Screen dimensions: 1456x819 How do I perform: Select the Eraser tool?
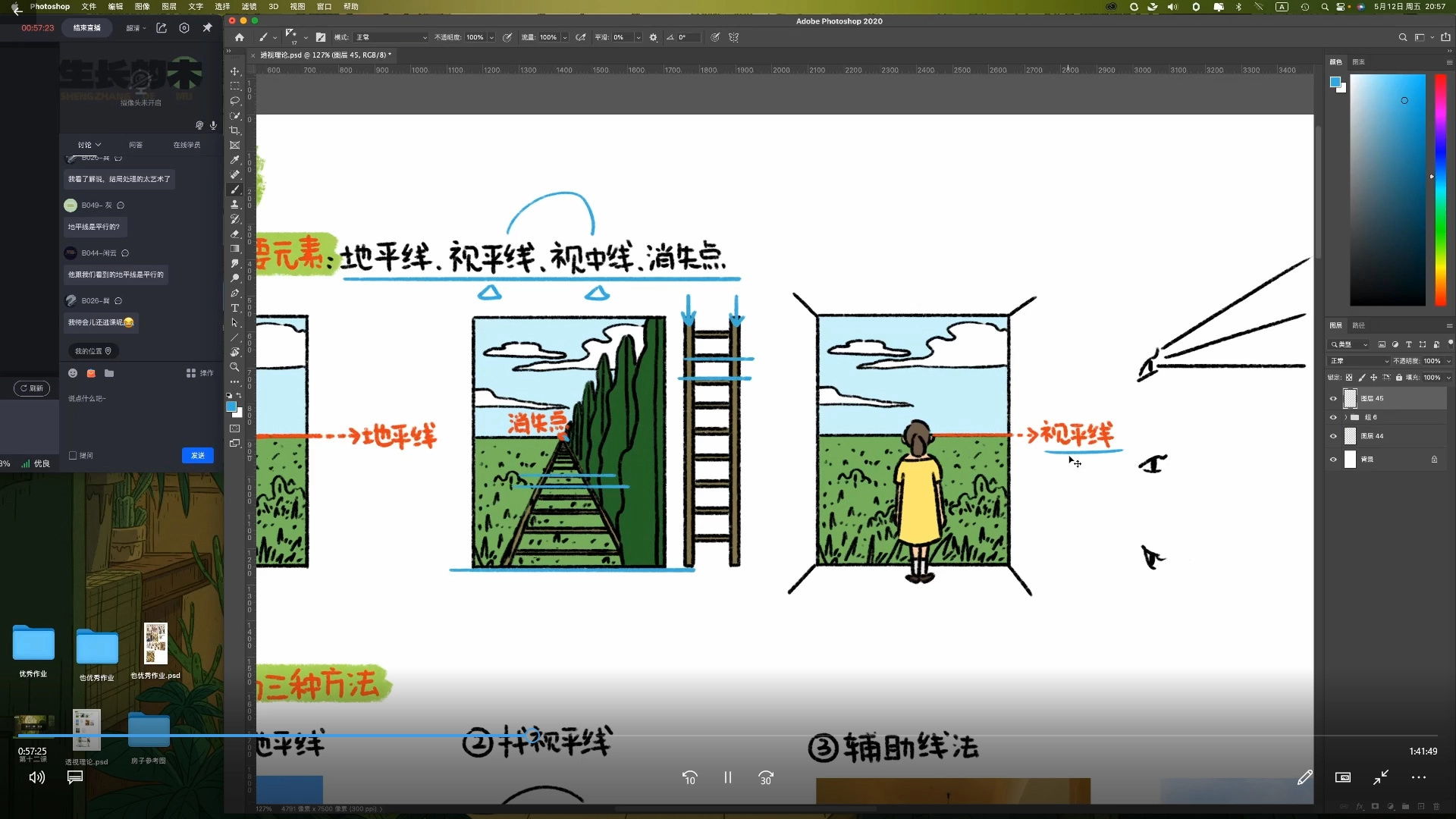235,234
